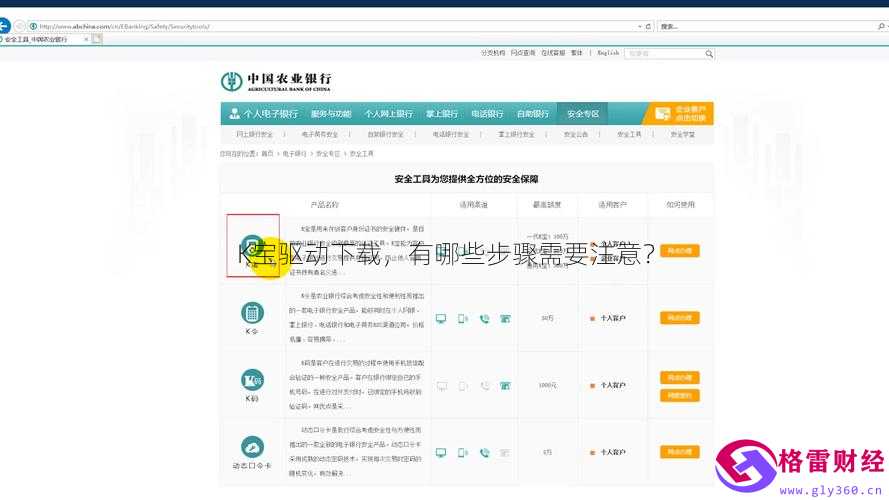Open the 电话银行 navigation menu
The image size is (889, 500).
point(487,114)
